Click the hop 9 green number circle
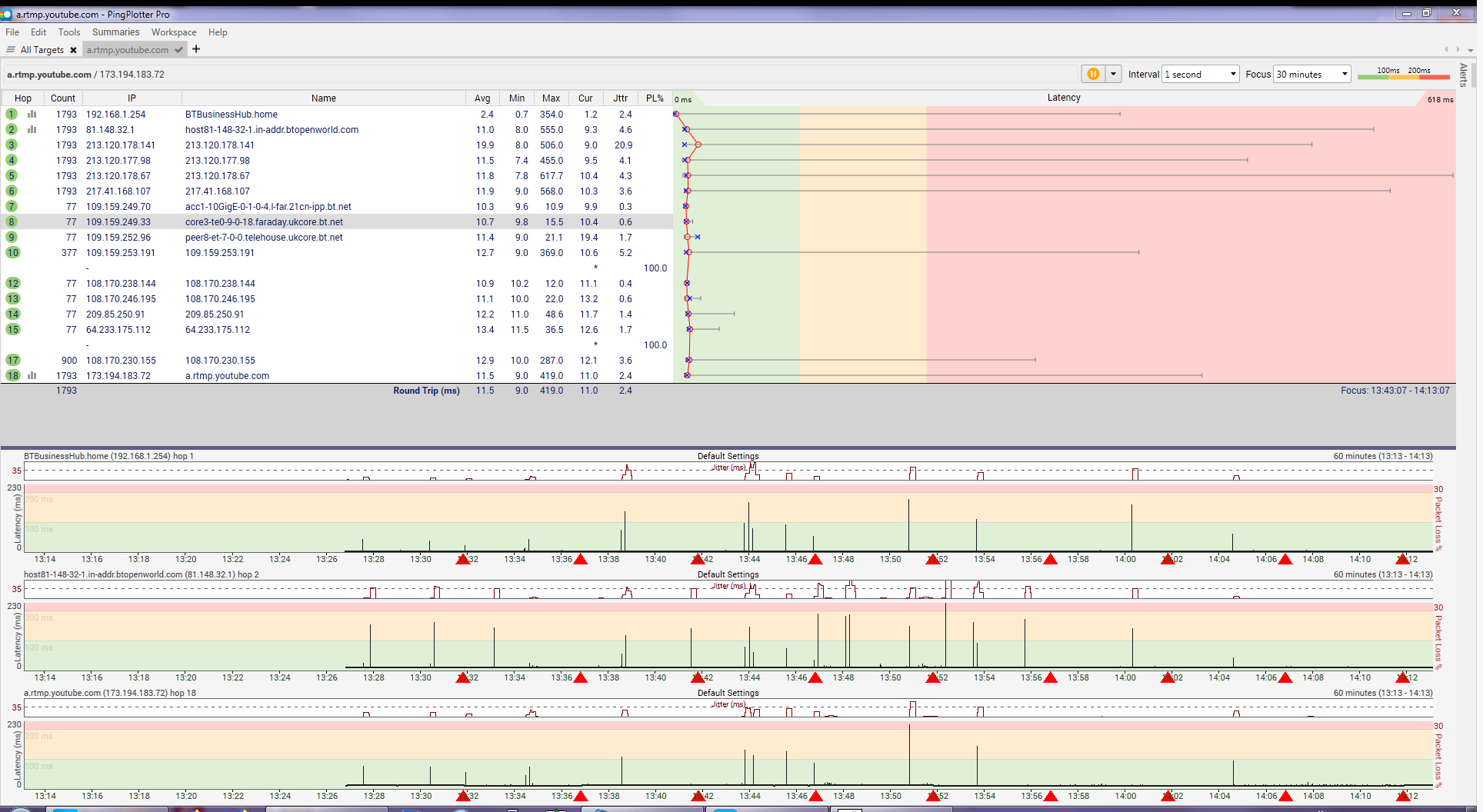The image size is (1483, 812). tap(12, 237)
